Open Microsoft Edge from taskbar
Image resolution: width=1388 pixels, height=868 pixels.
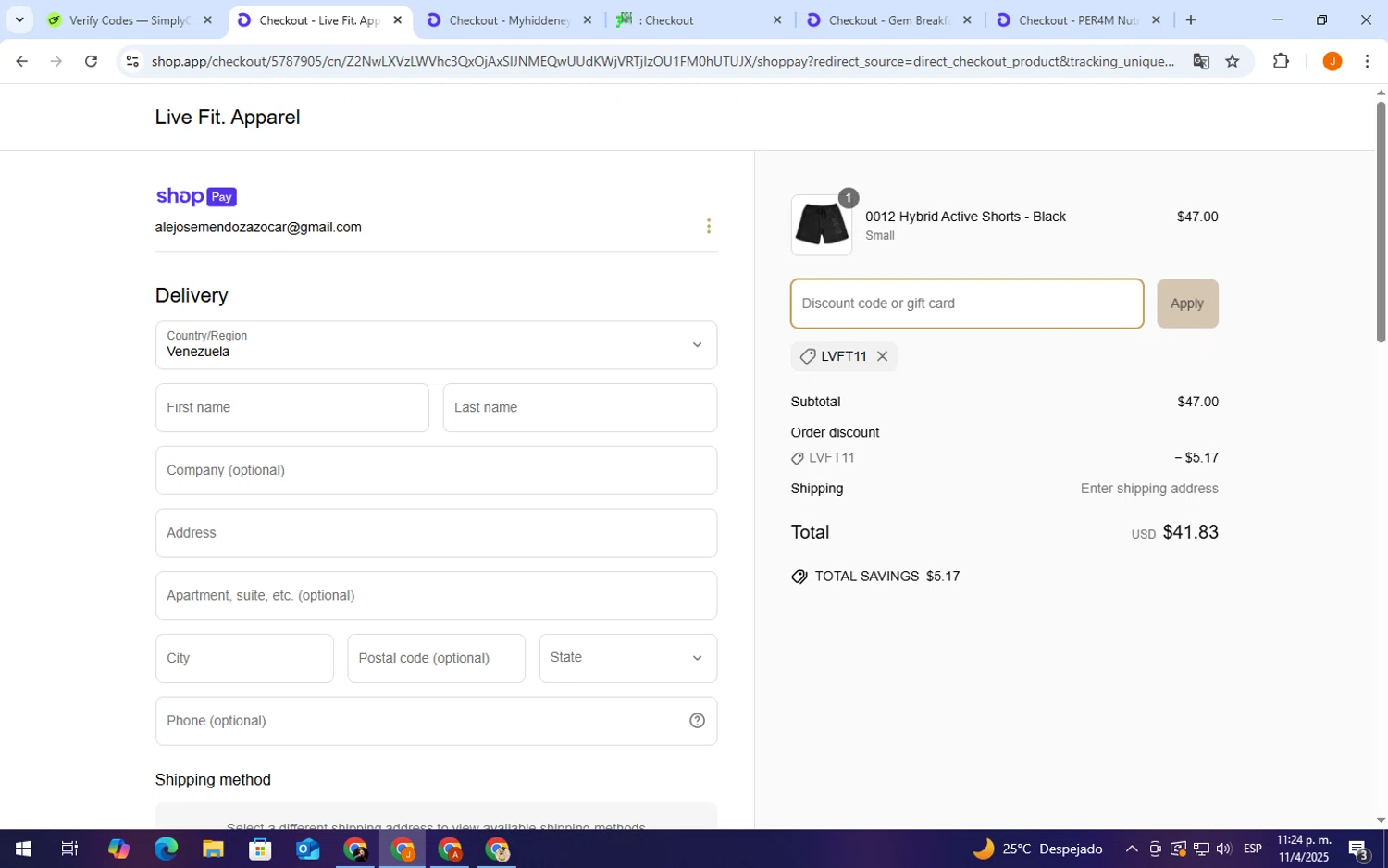point(166,849)
